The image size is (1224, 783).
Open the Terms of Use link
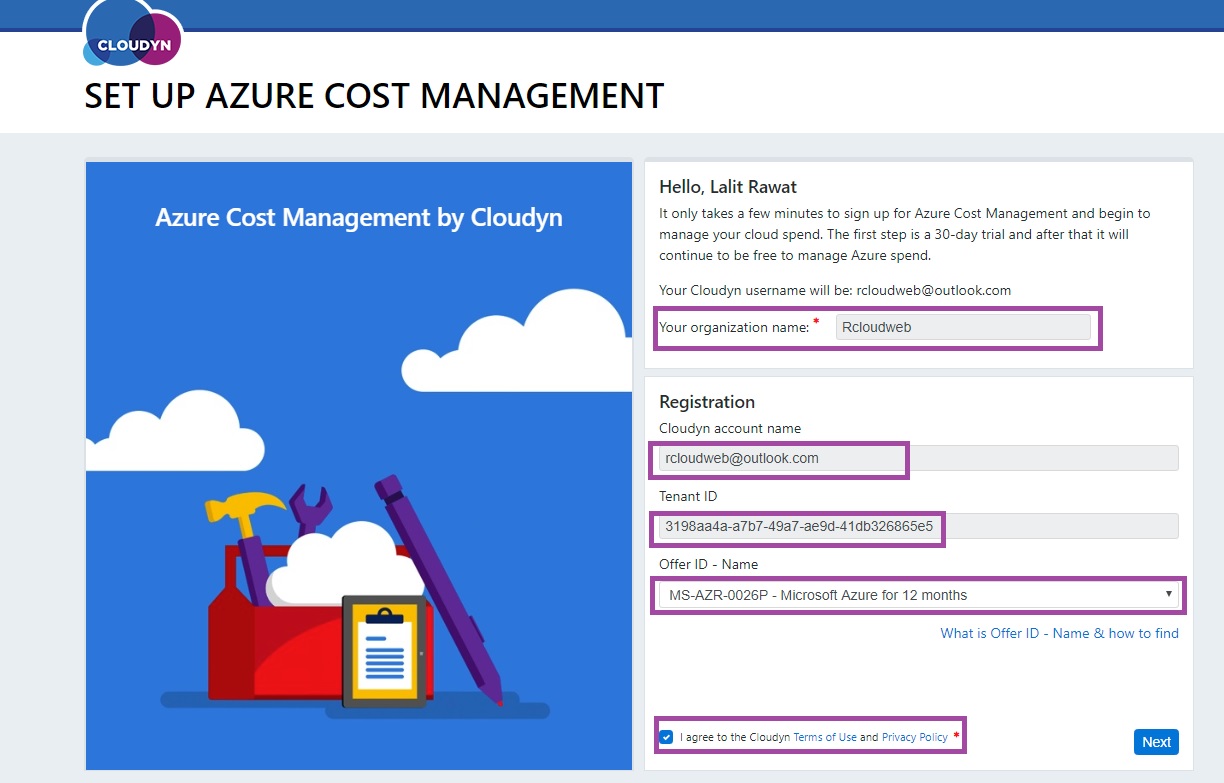(x=826, y=737)
